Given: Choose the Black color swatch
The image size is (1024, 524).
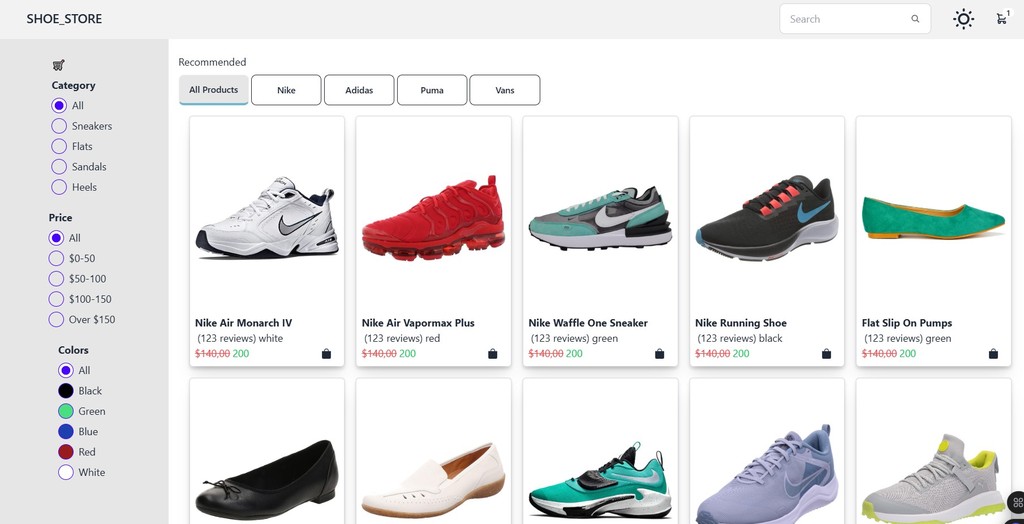Looking at the screenshot, I should pos(65,391).
